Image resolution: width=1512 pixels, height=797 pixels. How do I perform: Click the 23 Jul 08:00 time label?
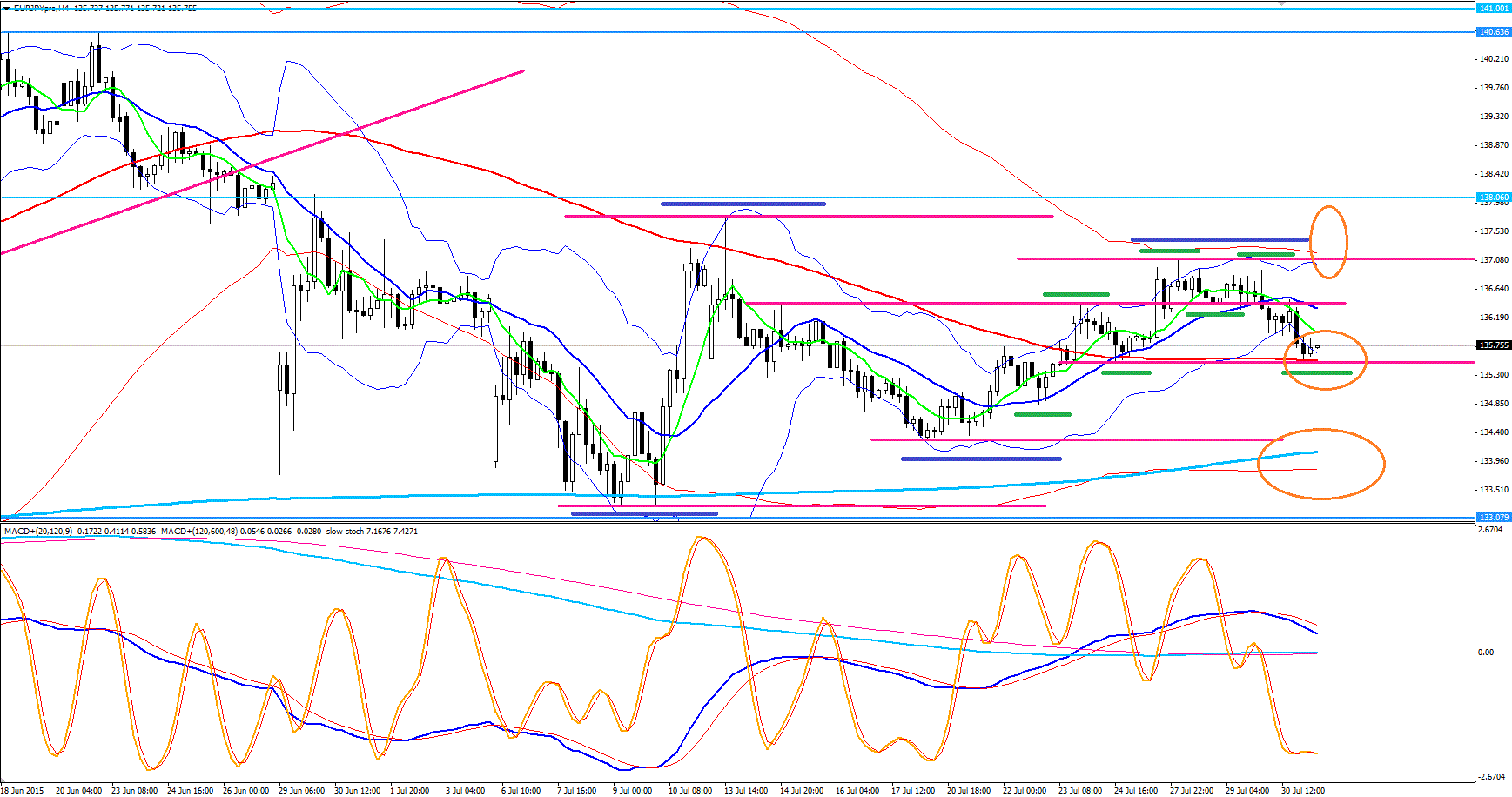click(x=1081, y=791)
